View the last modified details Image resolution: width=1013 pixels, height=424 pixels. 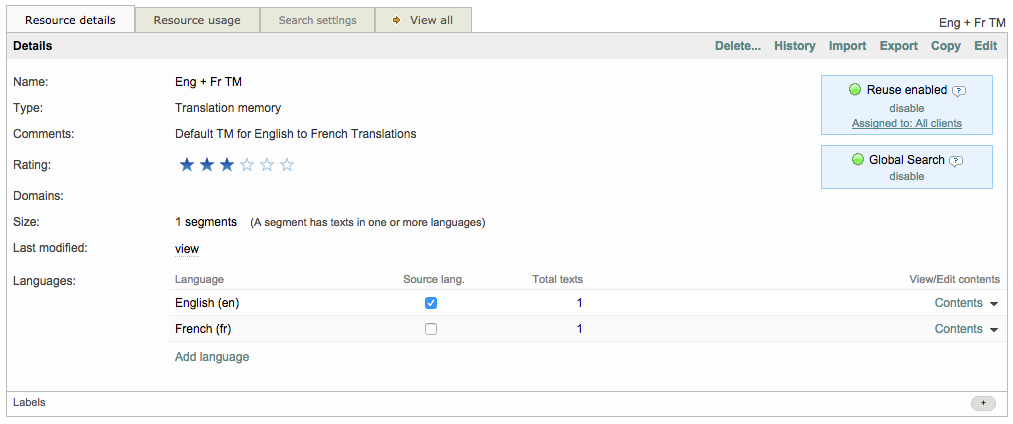(x=187, y=249)
